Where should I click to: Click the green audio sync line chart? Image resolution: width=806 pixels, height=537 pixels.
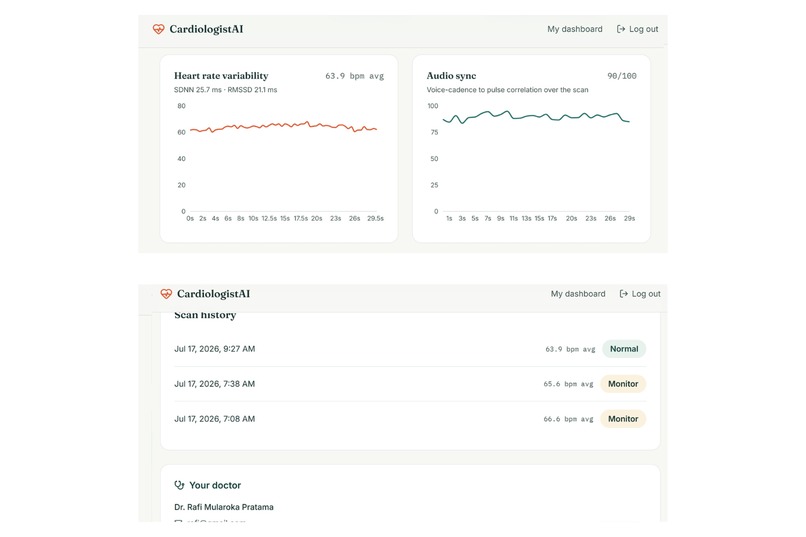pyautogui.click(x=536, y=117)
